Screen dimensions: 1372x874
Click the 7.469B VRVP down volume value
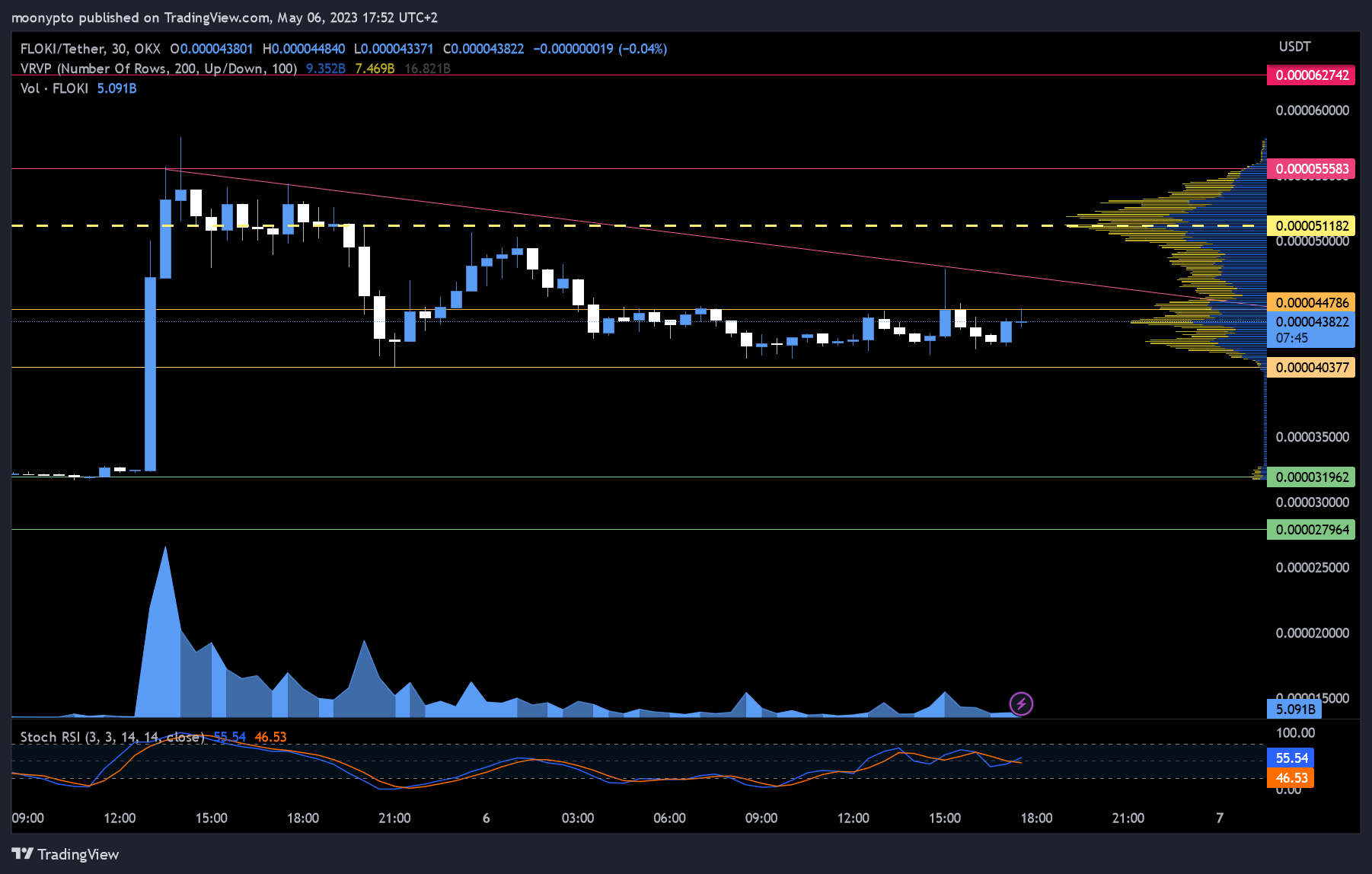[375, 69]
